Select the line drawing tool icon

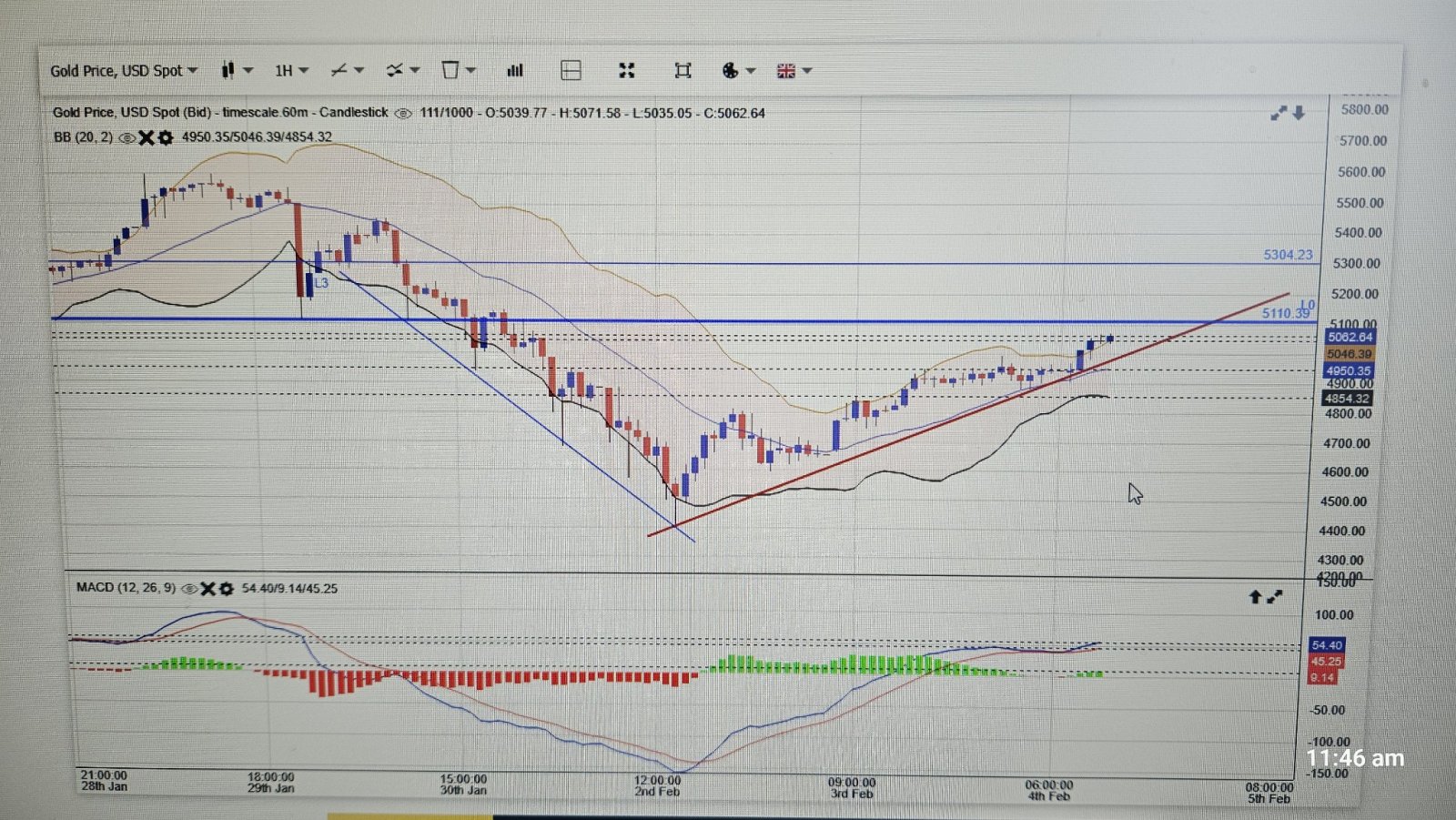339,70
